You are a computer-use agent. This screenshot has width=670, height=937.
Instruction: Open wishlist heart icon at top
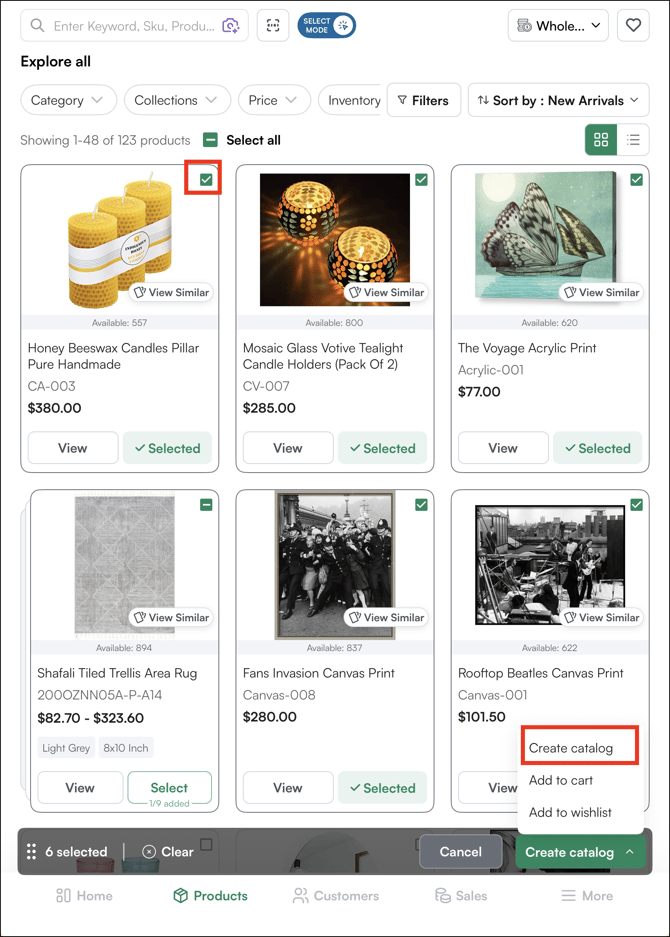click(x=633, y=26)
